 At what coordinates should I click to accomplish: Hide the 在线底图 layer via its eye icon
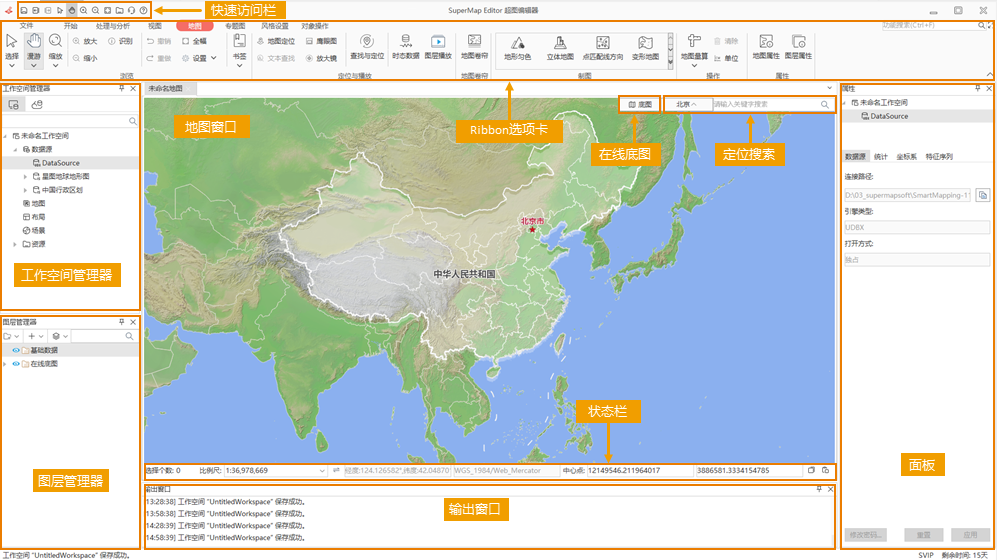tap(16, 364)
